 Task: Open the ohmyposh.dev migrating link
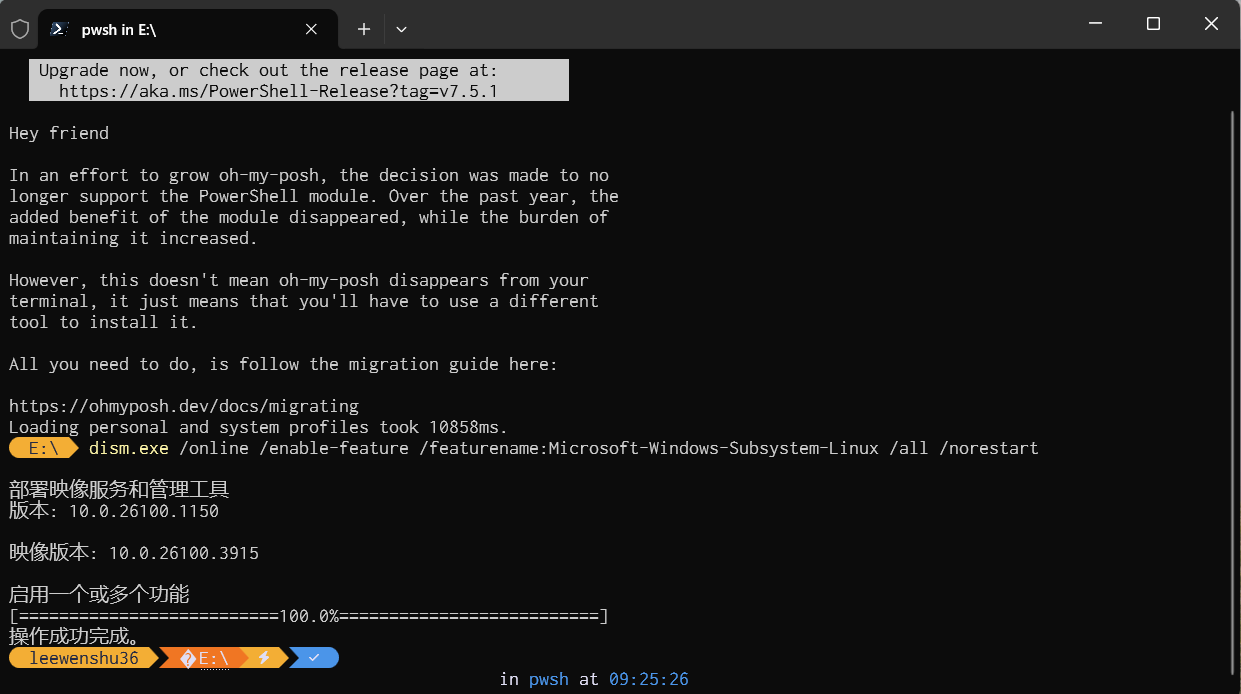(x=184, y=406)
